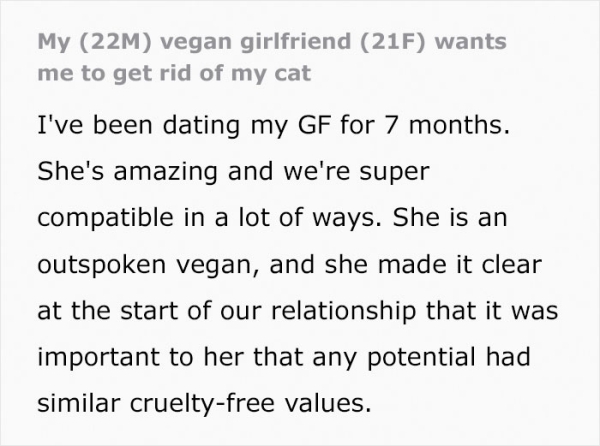Click the post title about vegan girlfriend
This screenshot has width=600, height=446.
[270, 58]
